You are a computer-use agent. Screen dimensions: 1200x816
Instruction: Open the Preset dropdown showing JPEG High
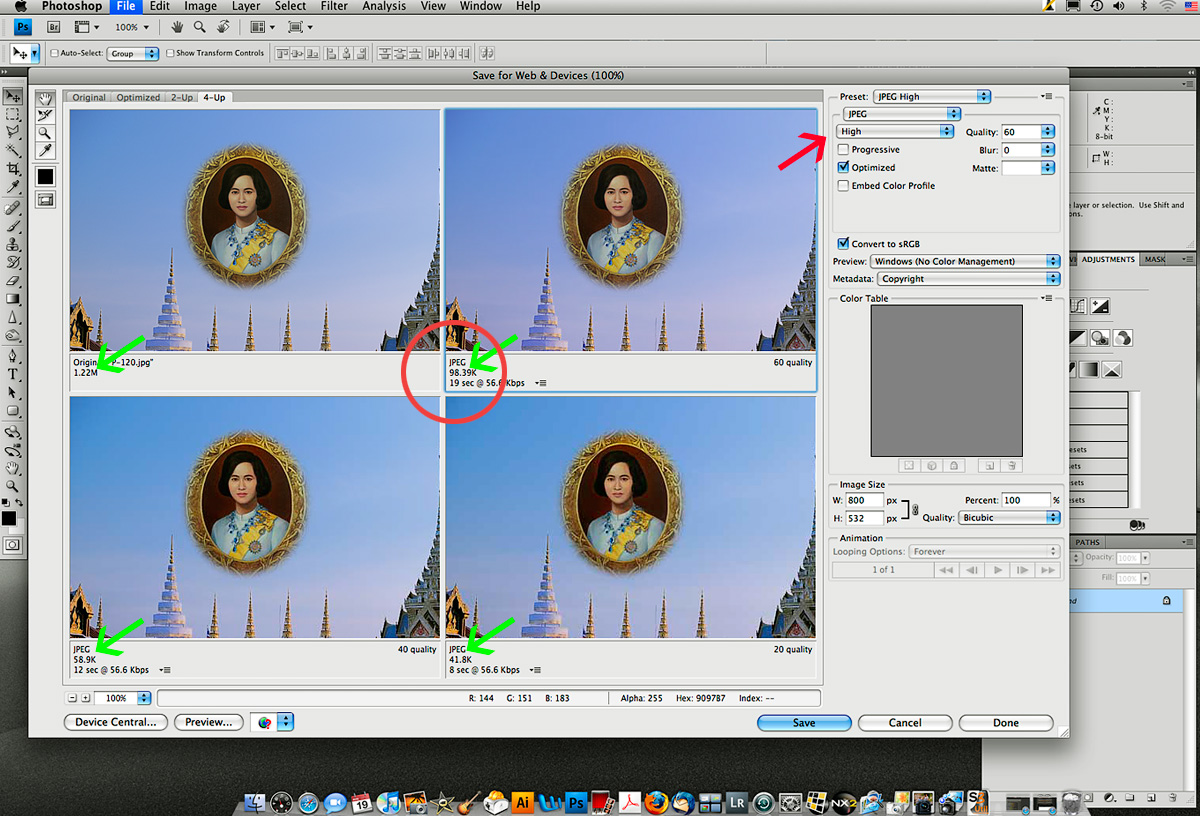pos(931,97)
